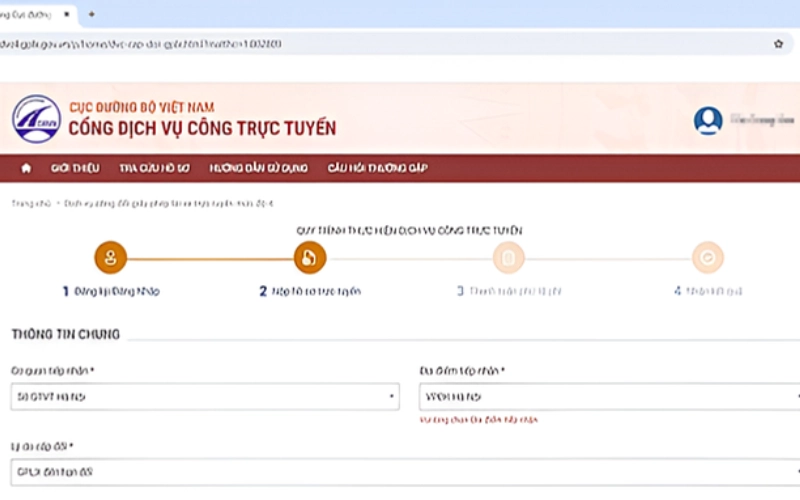Click the username next to avatar
The image size is (800, 500).
coord(756,120)
